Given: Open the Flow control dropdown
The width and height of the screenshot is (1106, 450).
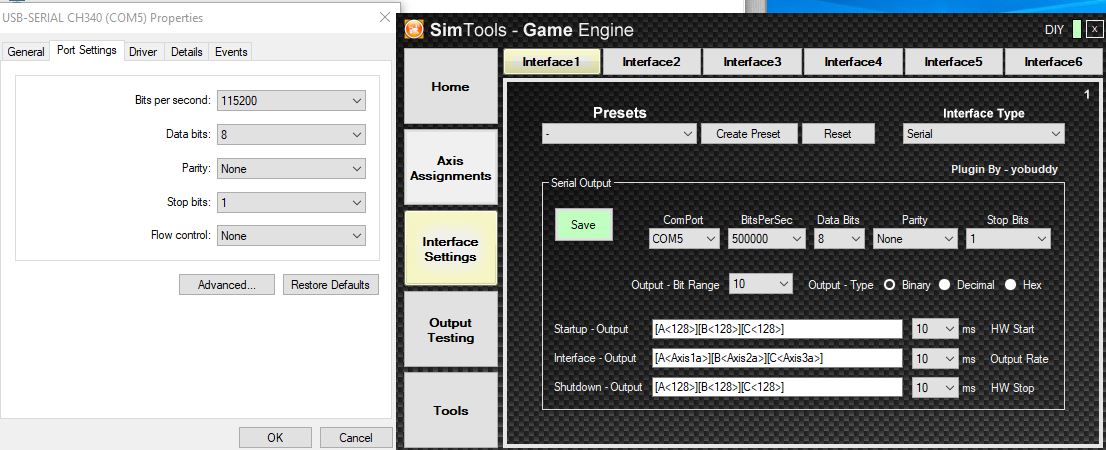Looking at the screenshot, I should tap(291, 236).
